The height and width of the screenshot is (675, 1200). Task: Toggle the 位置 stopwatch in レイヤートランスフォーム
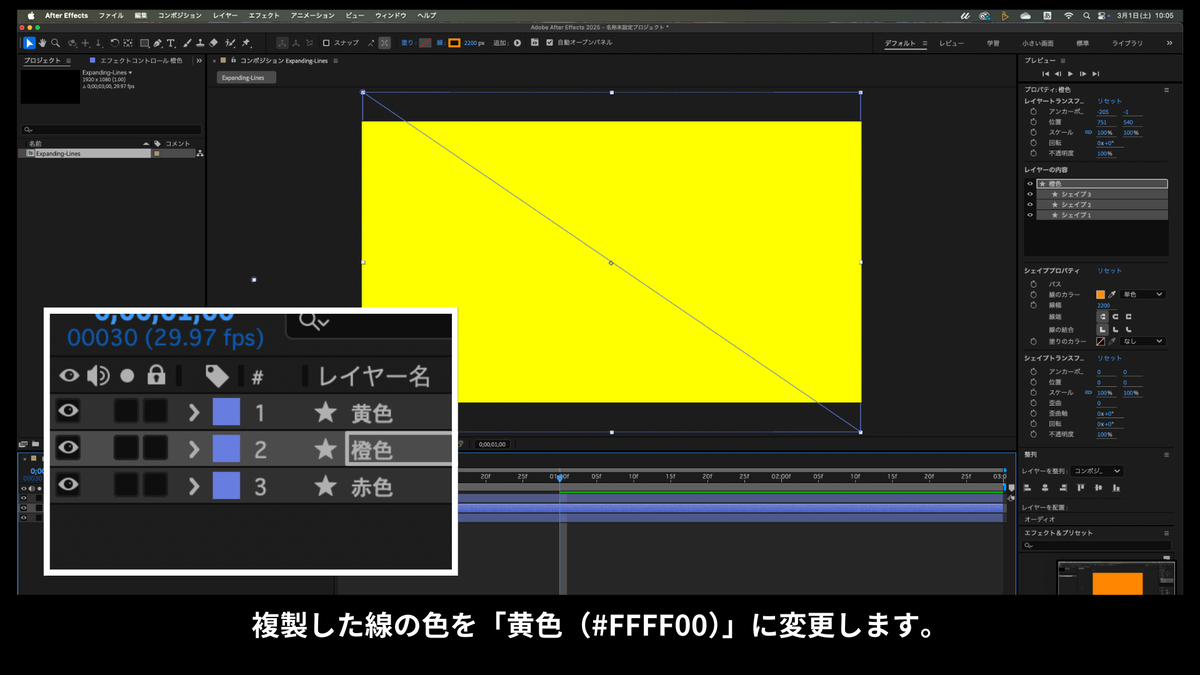pos(1033,122)
